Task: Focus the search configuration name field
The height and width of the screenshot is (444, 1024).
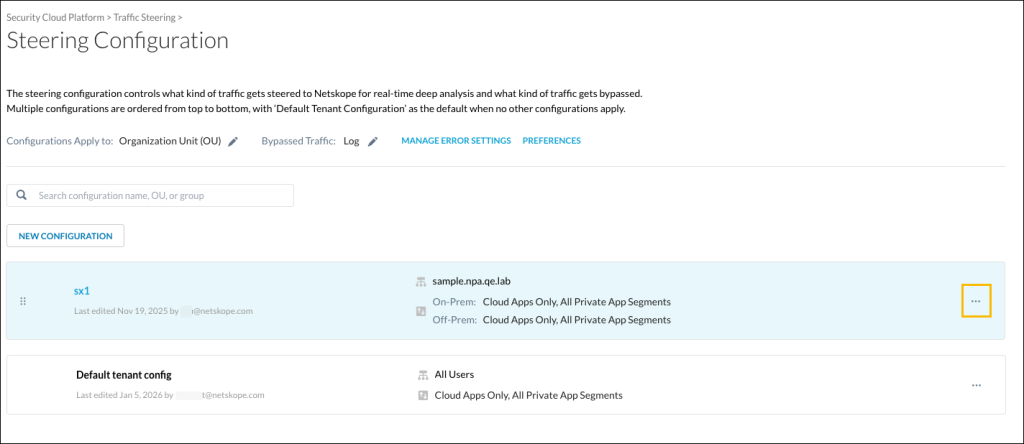Action: coord(150,195)
